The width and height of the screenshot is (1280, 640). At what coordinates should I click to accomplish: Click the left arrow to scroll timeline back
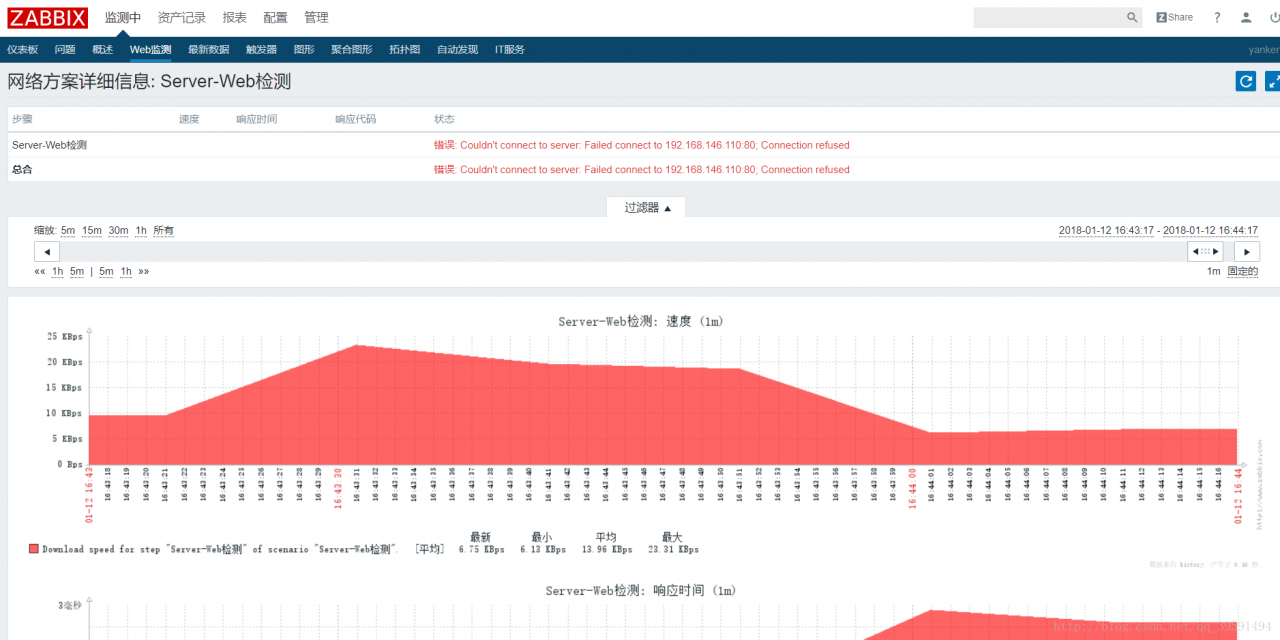[47, 251]
